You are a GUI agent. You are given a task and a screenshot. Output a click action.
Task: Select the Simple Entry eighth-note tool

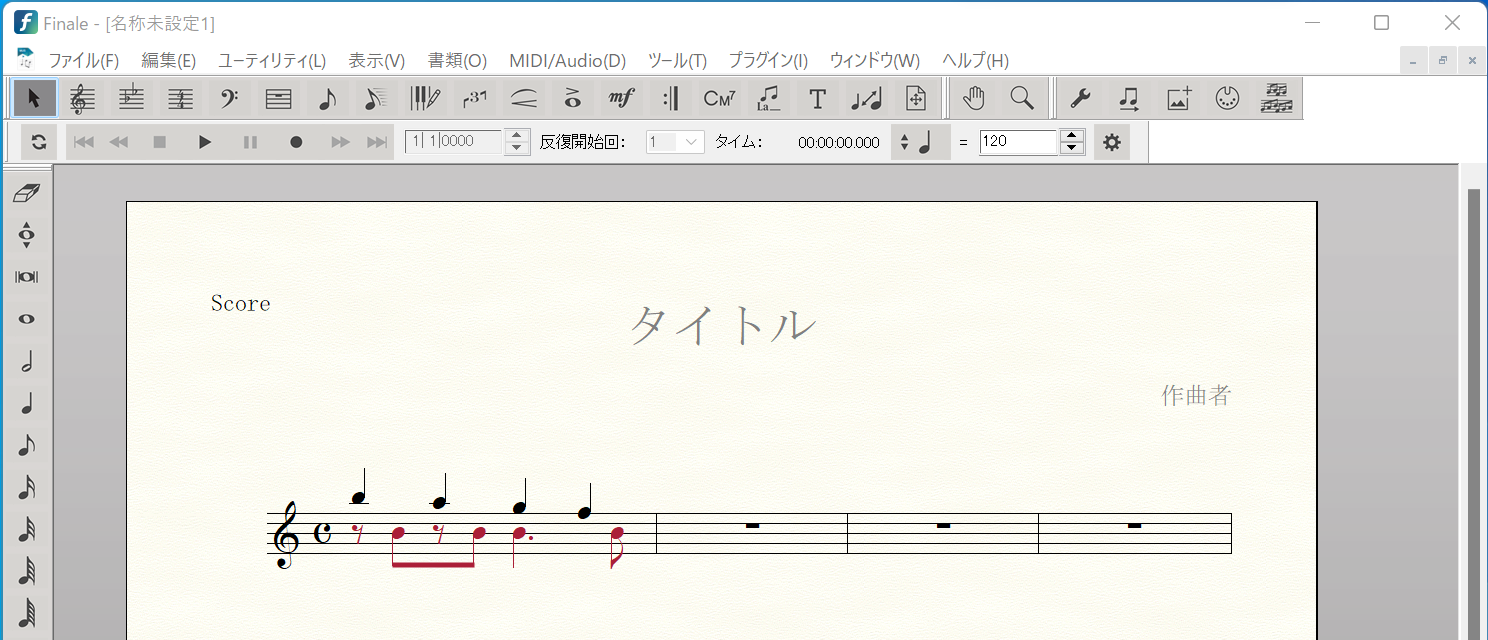pyautogui.click(x=327, y=98)
